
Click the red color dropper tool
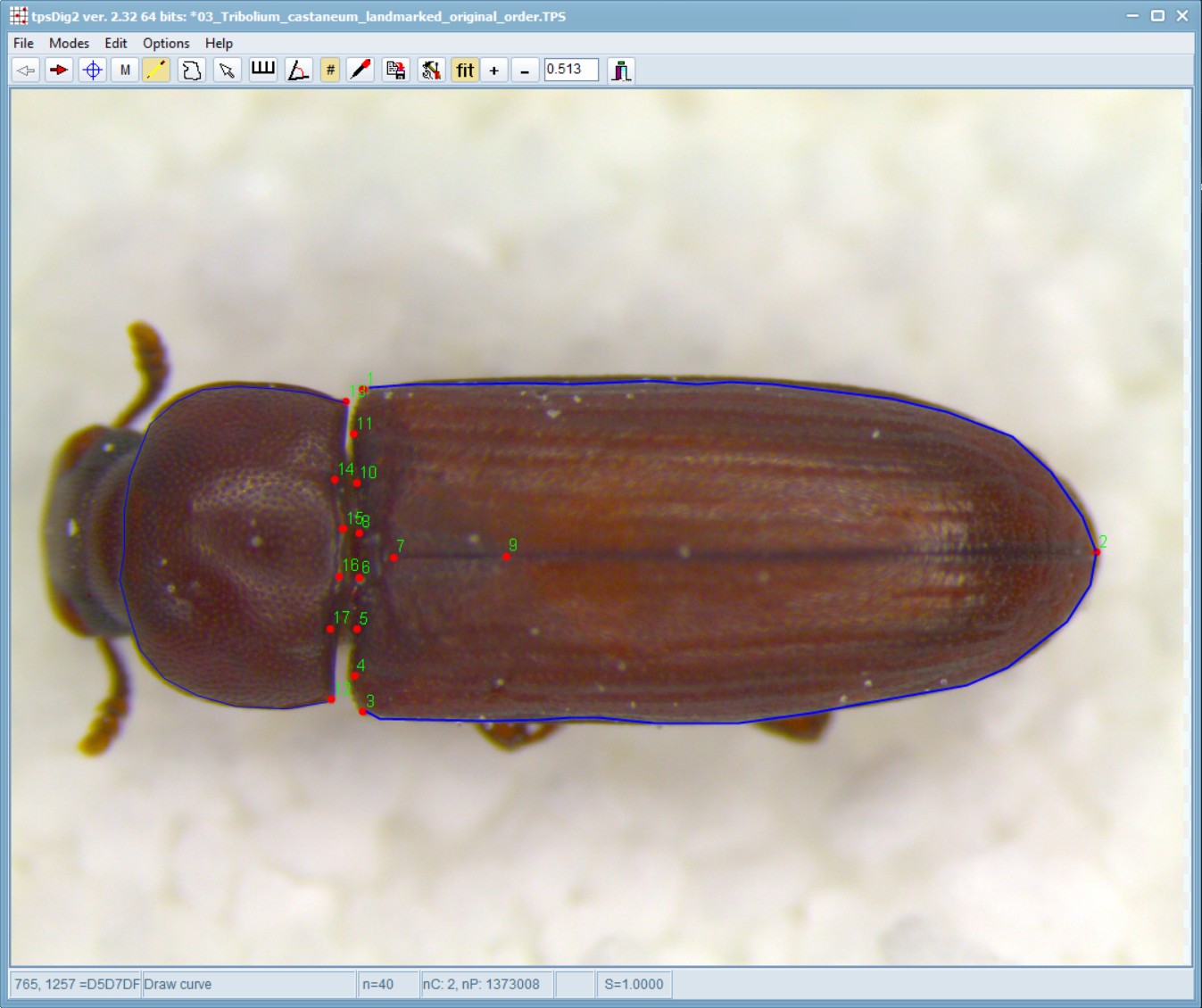pos(361,70)
